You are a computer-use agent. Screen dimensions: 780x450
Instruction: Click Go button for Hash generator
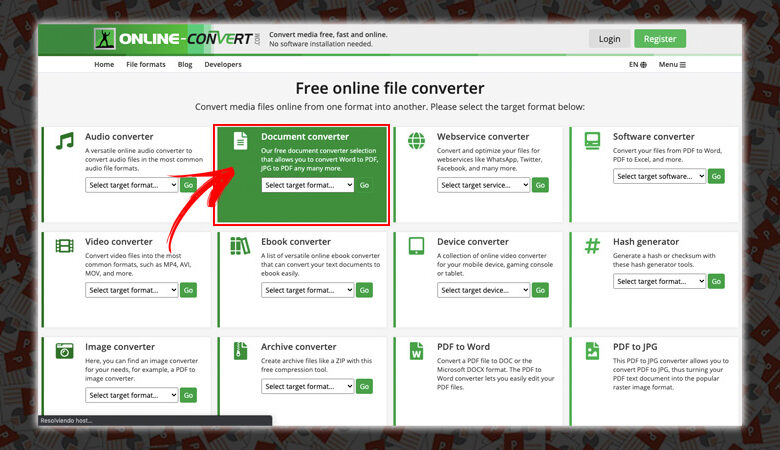coord(716,281)
